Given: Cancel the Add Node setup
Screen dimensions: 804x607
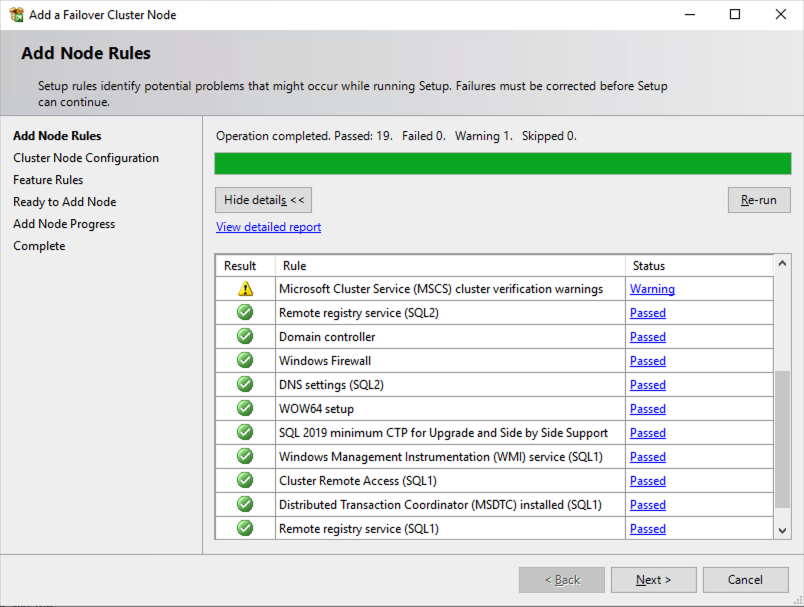Looking at the screenshot, I should tap(745, 580).
